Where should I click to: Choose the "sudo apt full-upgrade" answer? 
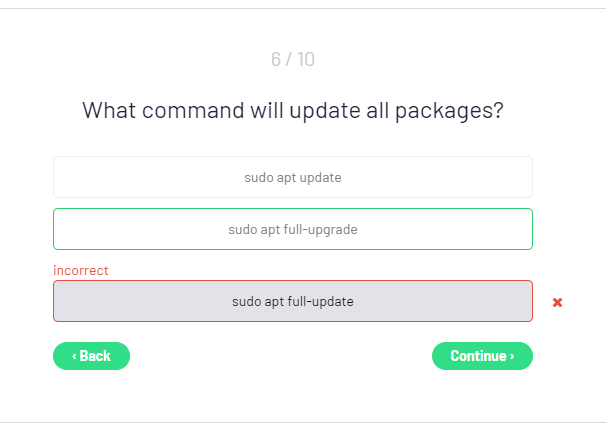(292, 229)
